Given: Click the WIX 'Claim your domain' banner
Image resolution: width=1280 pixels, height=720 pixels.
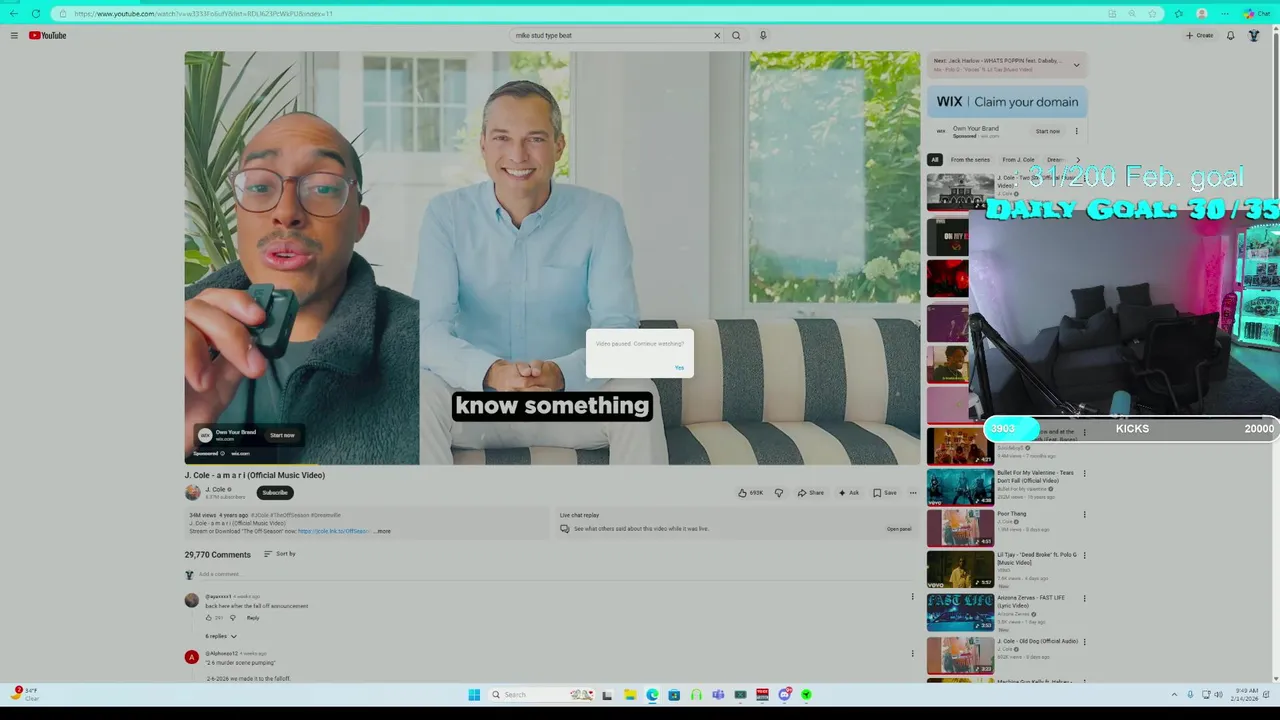Looking at the screenshot, I should (x=1007, y=102).
